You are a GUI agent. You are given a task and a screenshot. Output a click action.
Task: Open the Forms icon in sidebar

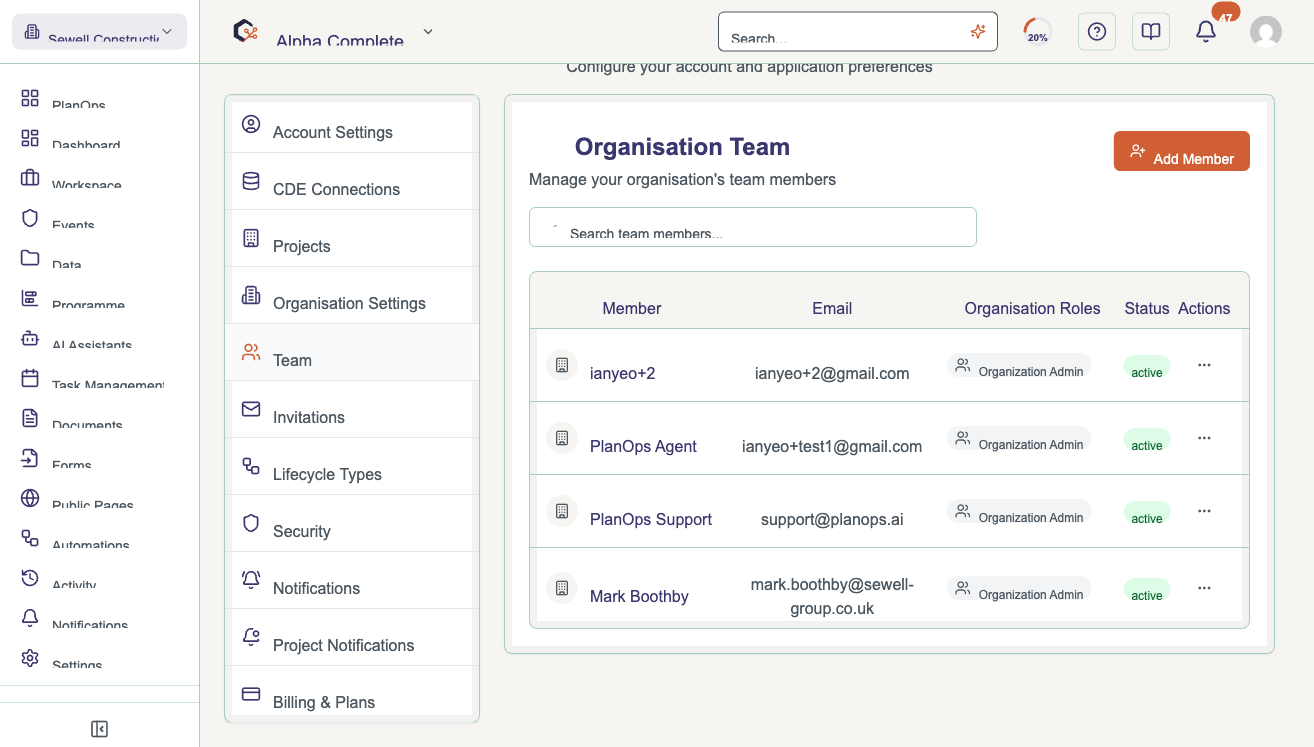pos(30,458)
